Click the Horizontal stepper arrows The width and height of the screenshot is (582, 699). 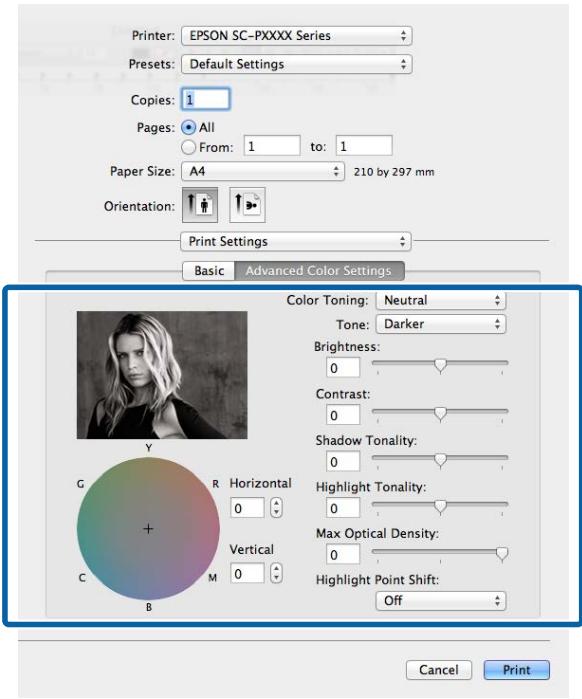point(276,508)
